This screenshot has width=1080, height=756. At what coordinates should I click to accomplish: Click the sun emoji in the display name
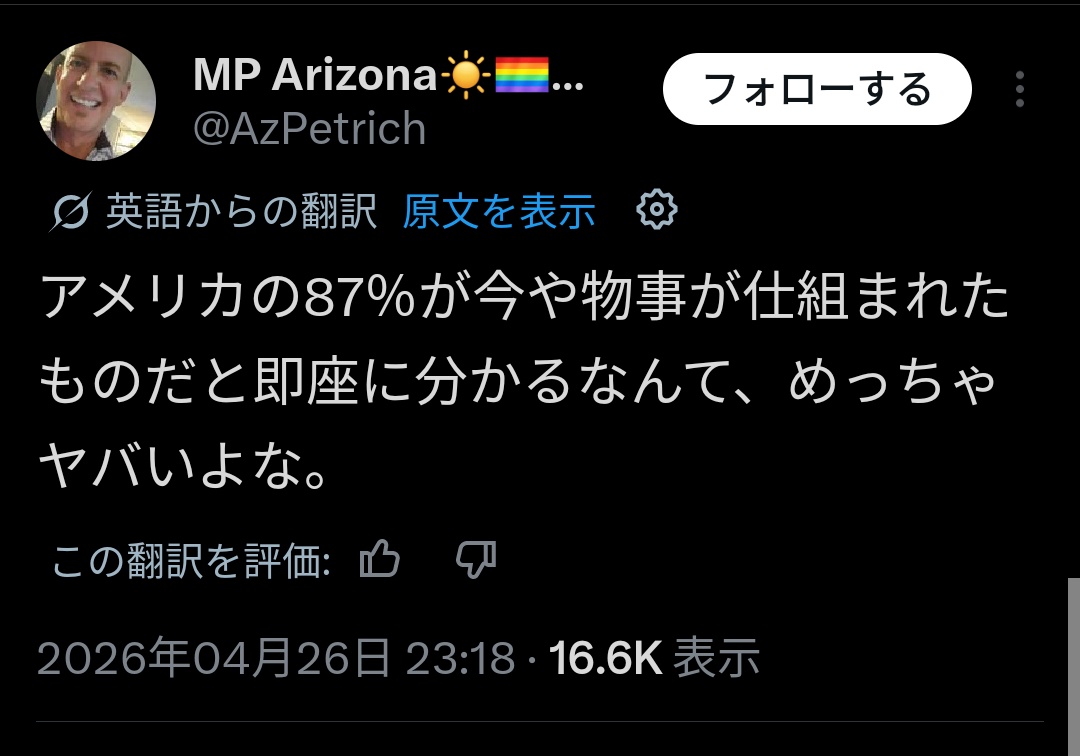click(x=466, y=74)
